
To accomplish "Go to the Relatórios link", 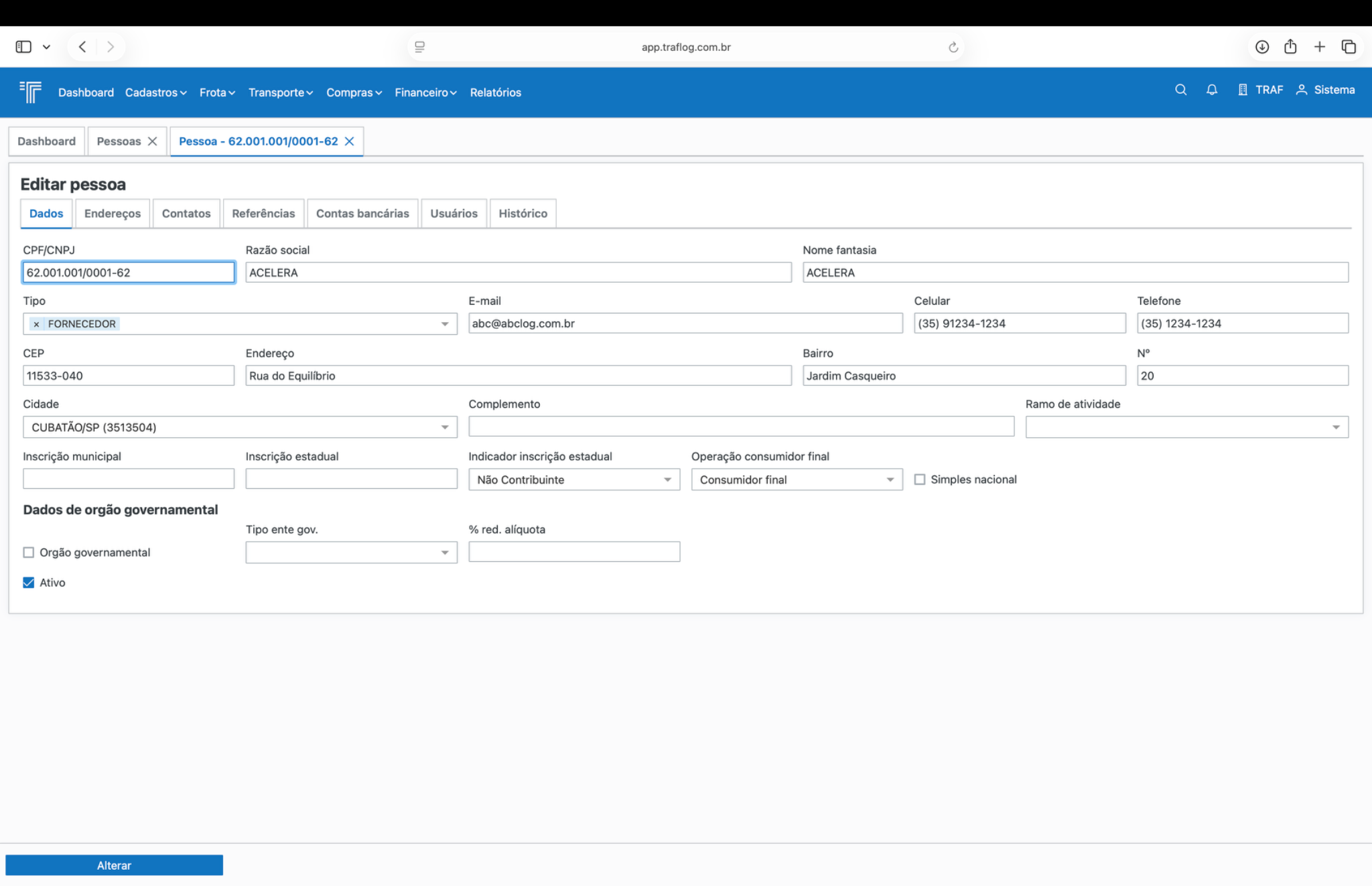I will 495,92.
